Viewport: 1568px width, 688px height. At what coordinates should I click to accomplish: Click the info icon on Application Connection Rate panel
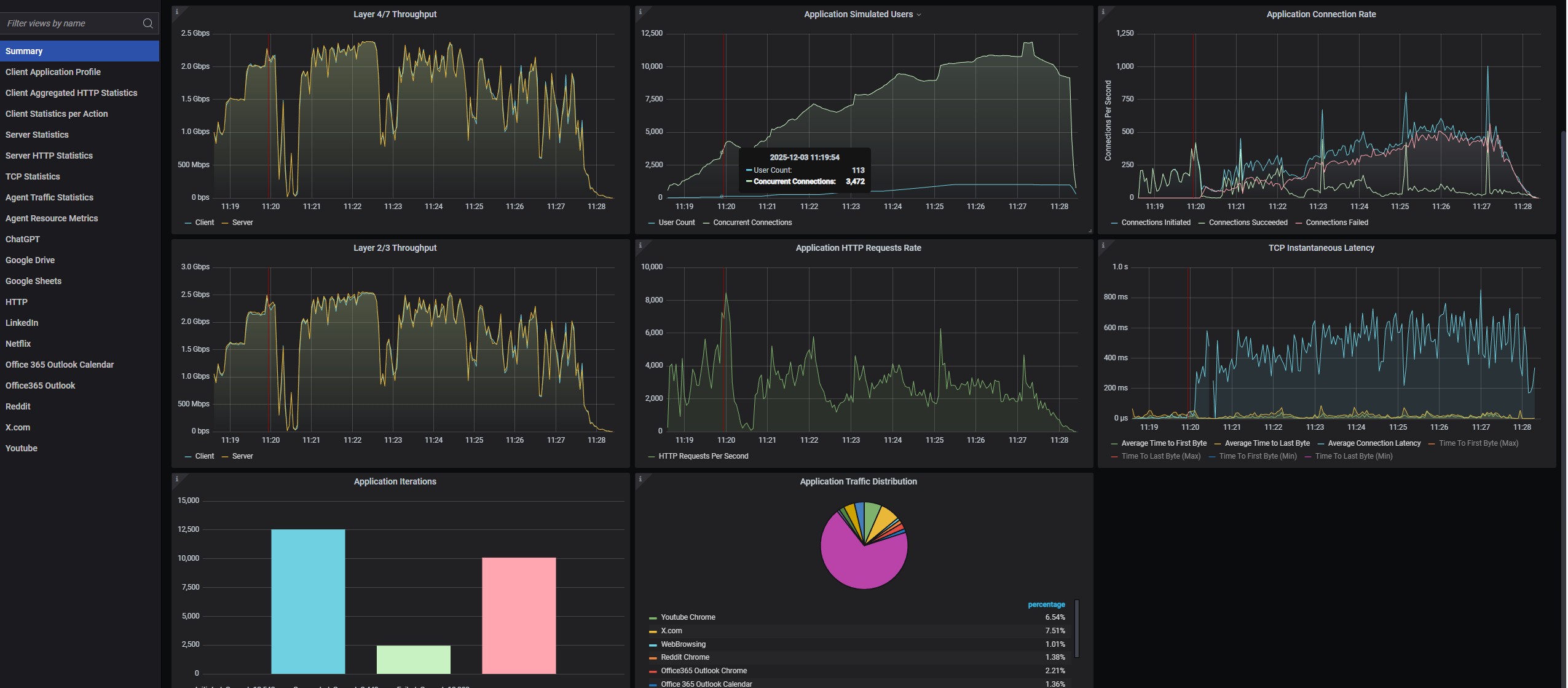(x=1103, y=12)
